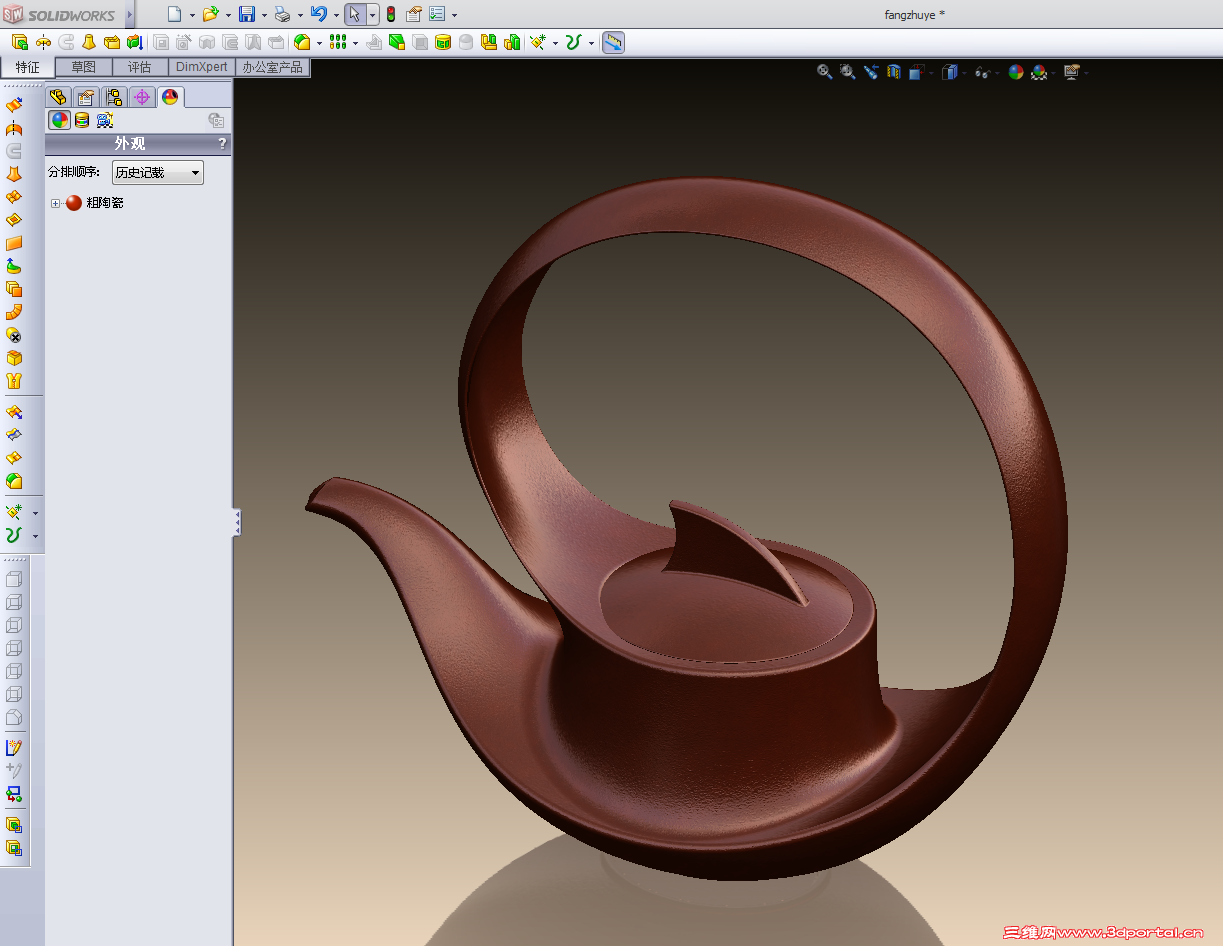Switch to the 评估 tab
Screen dimensions: 1223x946
click(140, 67)
